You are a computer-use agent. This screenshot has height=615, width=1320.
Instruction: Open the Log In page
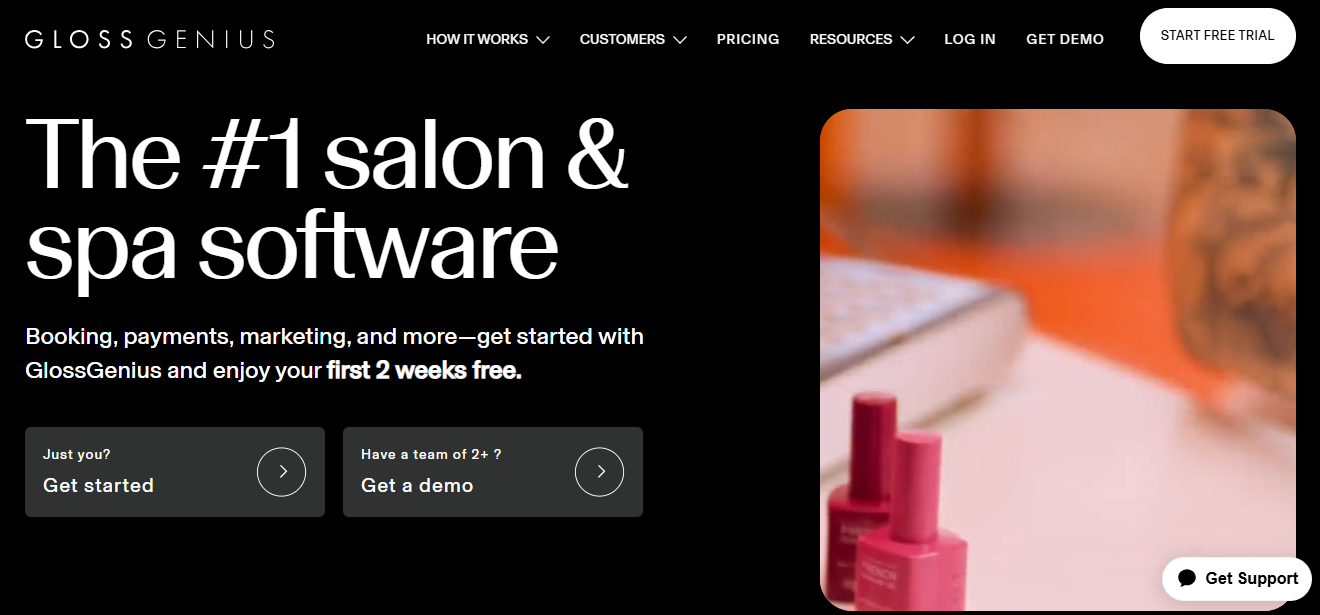tap(970, 39)
